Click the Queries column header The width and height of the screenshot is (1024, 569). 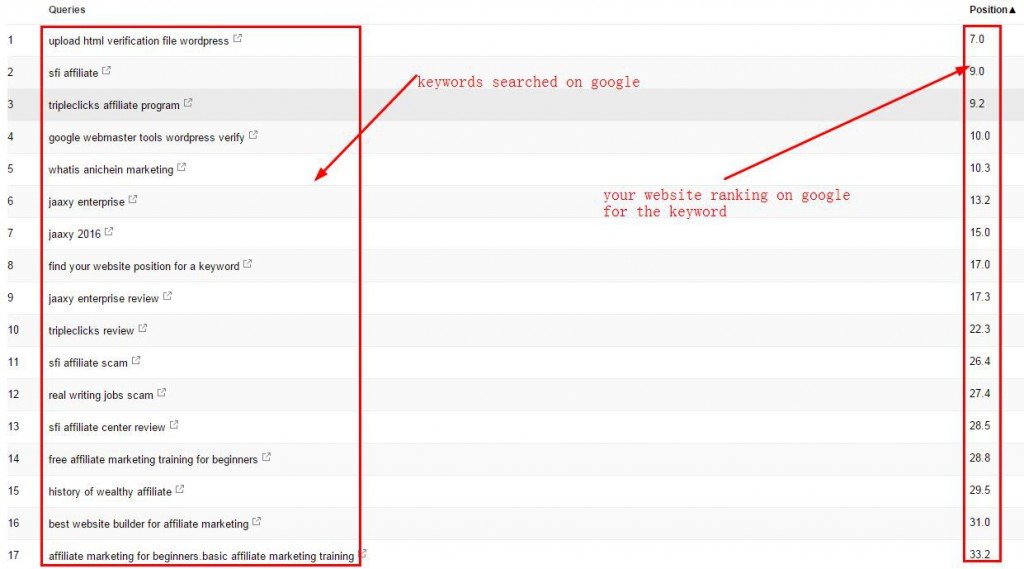click(67, 10)
